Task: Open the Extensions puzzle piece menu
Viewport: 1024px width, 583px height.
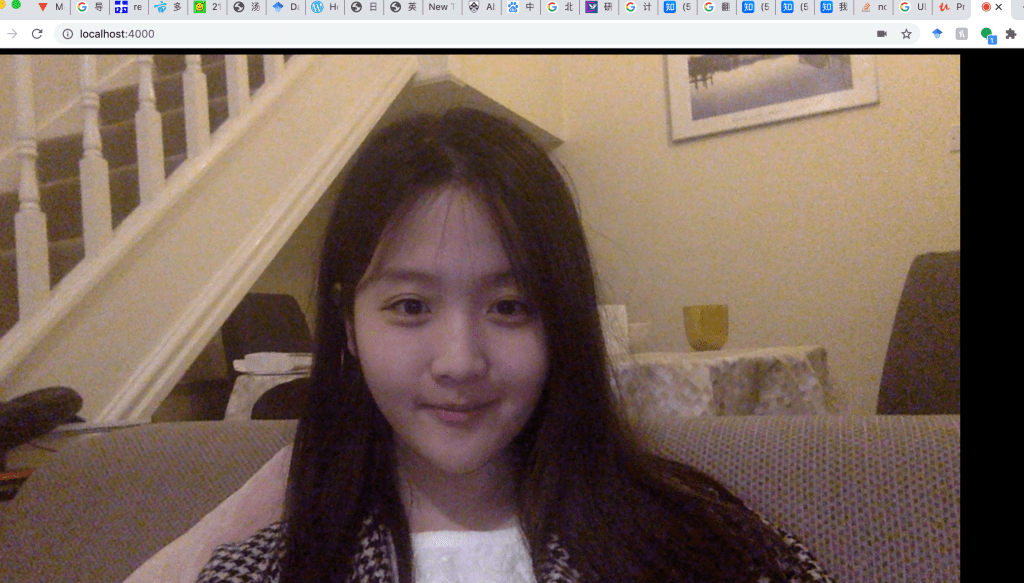Action: click(1011, 34)
